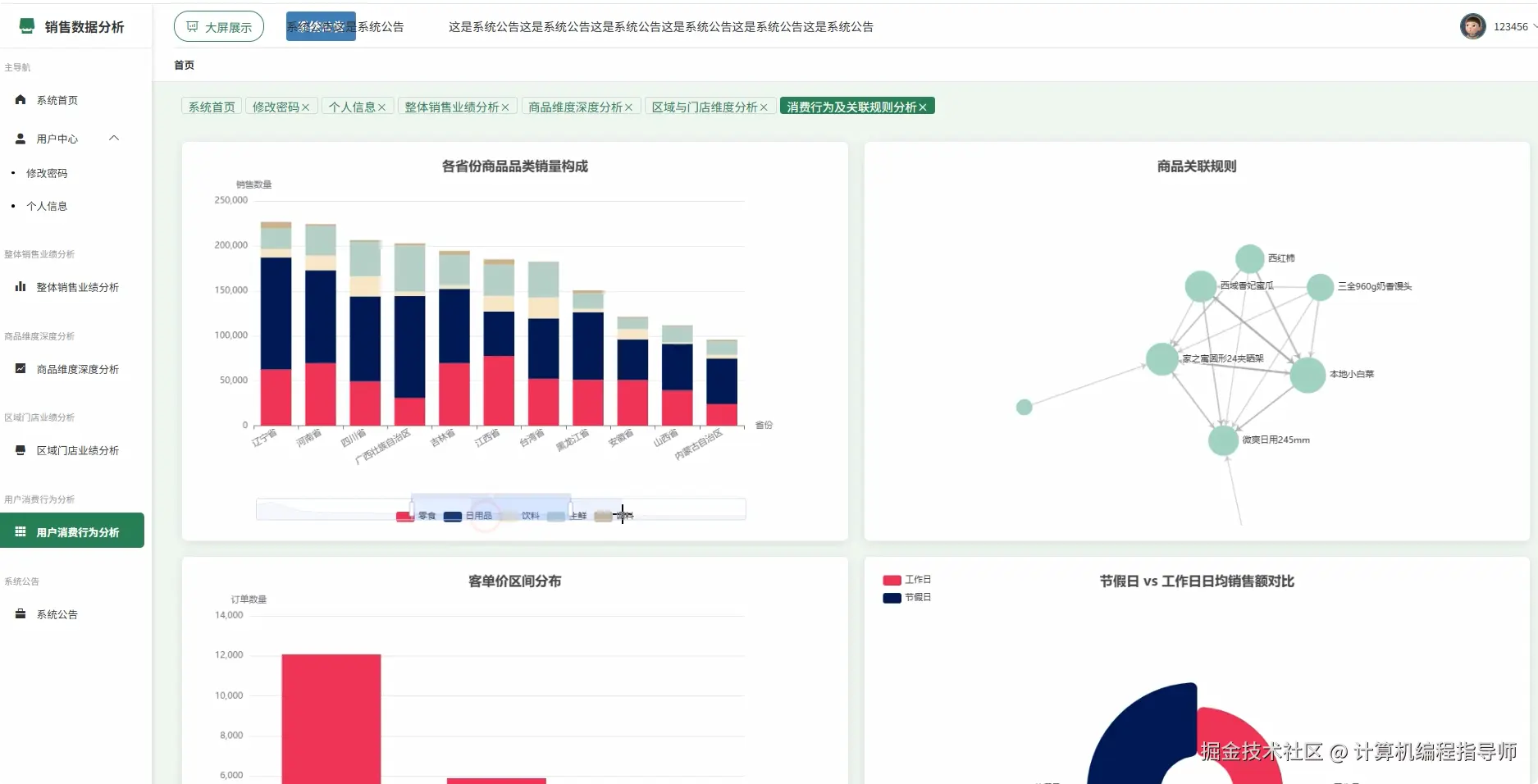Image resolution: width=1538 pixels, height=784 pixels.
Task: Switch to the 商品维度深度分析 tab
Action: click(x=574, y=106)
